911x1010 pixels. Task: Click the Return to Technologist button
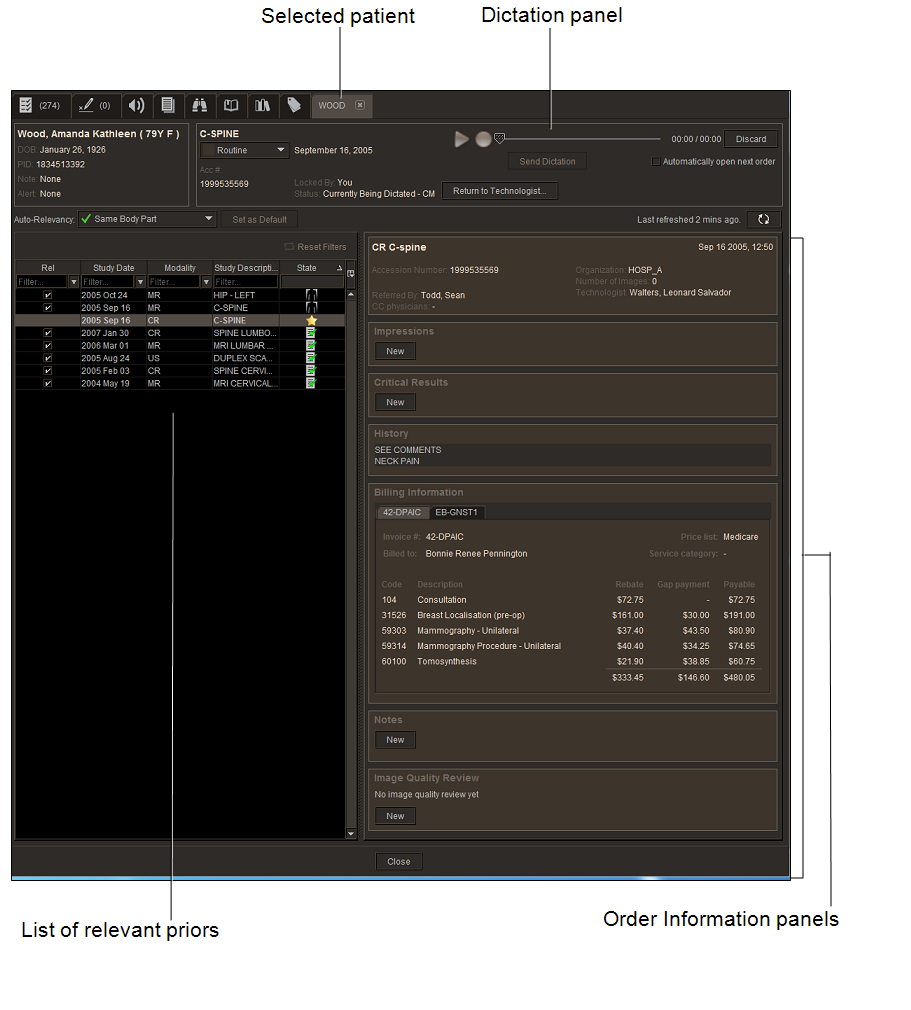(x=499, y=191)
